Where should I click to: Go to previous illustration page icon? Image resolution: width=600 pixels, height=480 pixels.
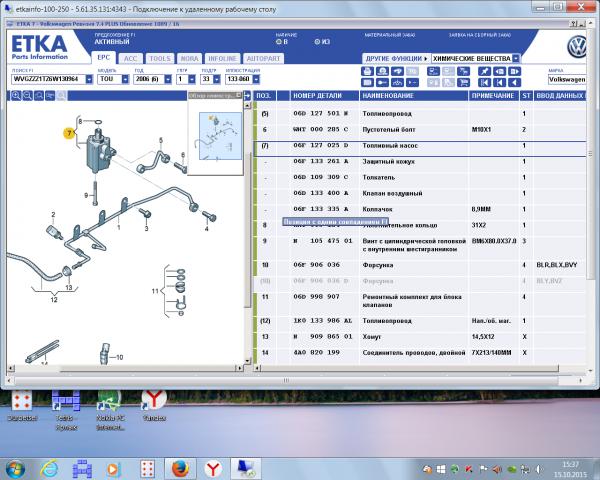coord(499,71)
